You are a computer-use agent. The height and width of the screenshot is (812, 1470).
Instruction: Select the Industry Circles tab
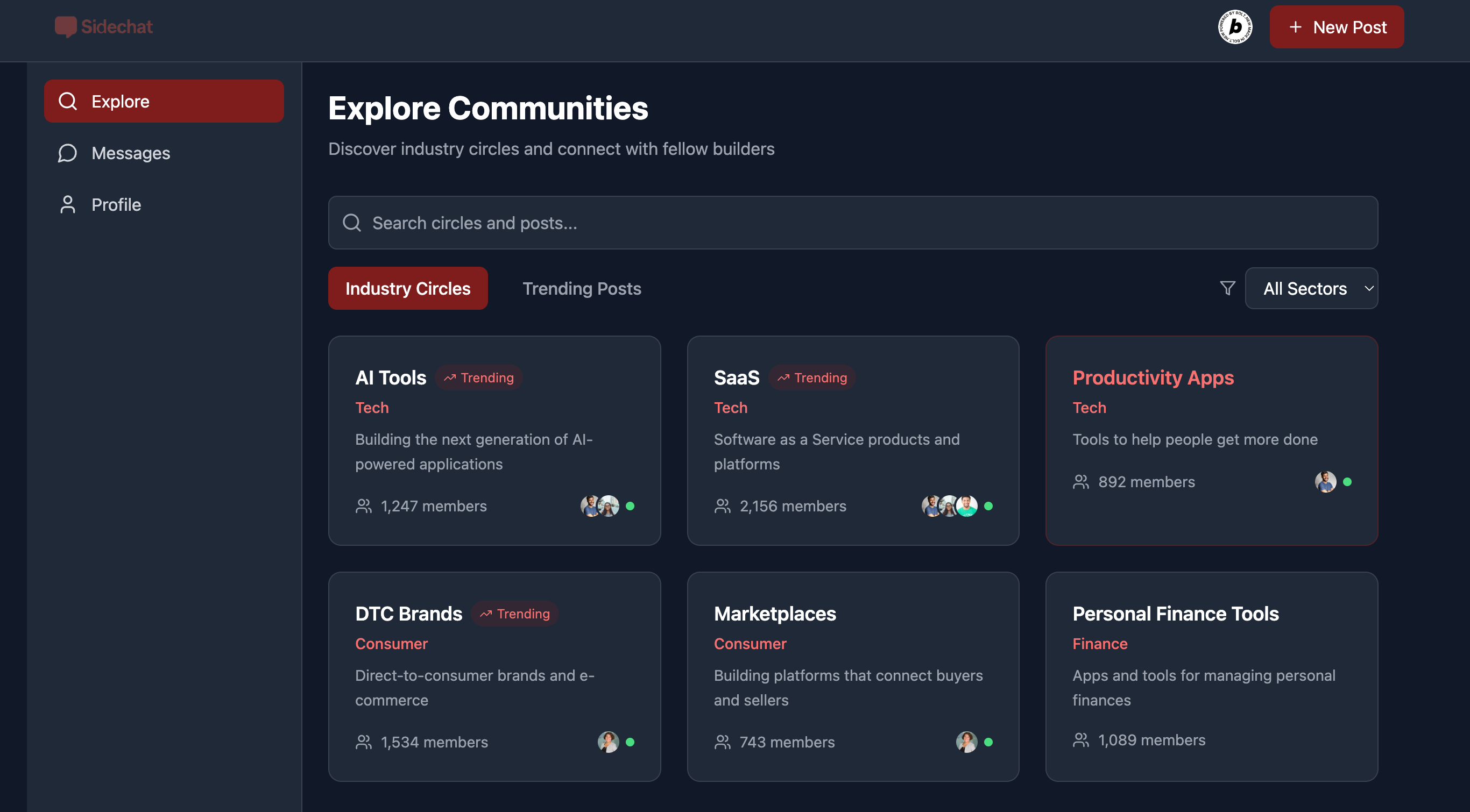tap(407, 289)
